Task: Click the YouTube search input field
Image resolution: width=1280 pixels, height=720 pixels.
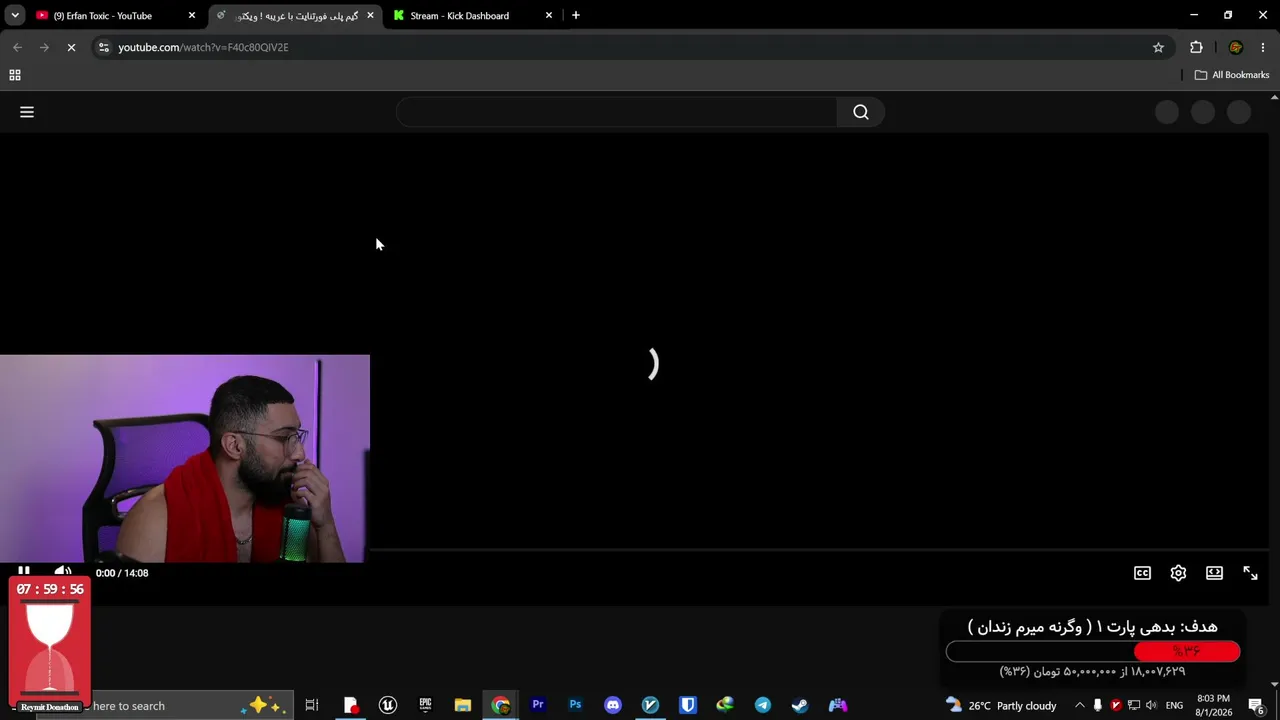Action: (617, 112)
